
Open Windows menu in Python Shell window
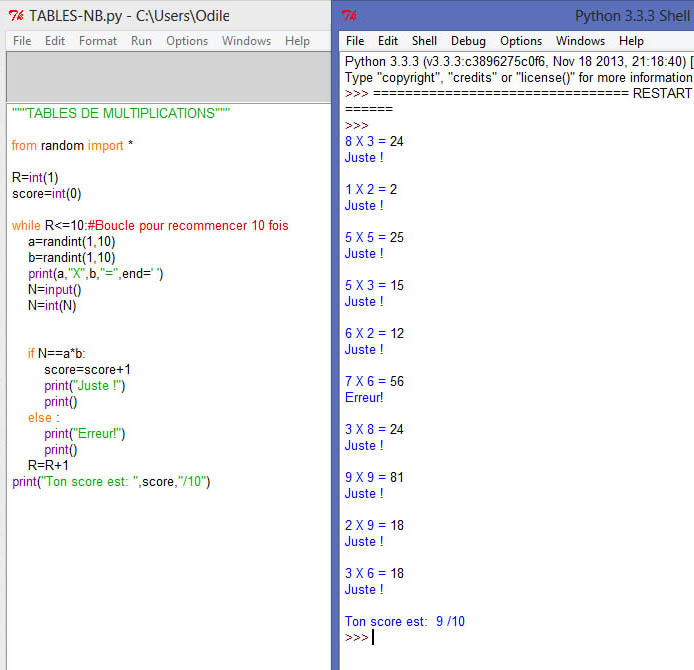pyautogui.click(x=580, y=41)
